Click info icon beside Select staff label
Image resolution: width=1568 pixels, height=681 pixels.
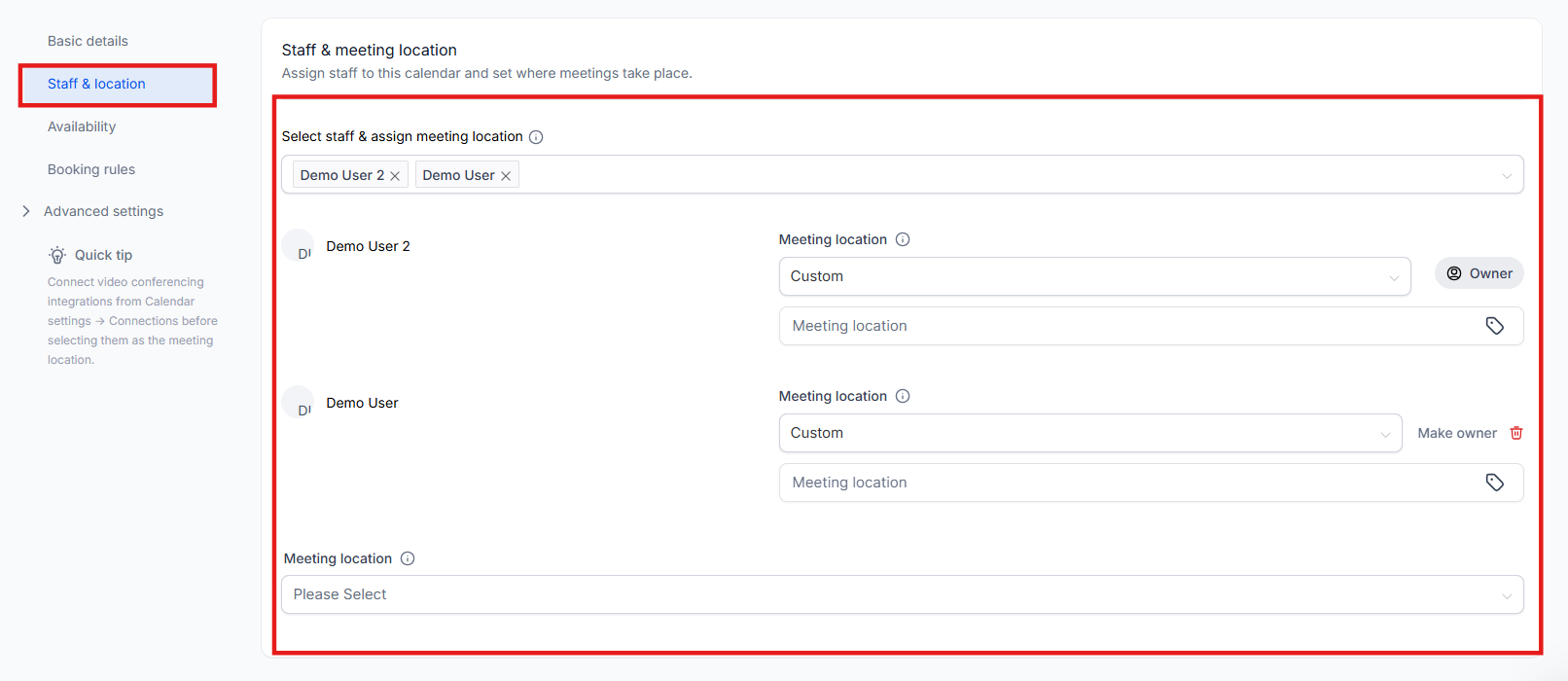[x=536, y=137]
